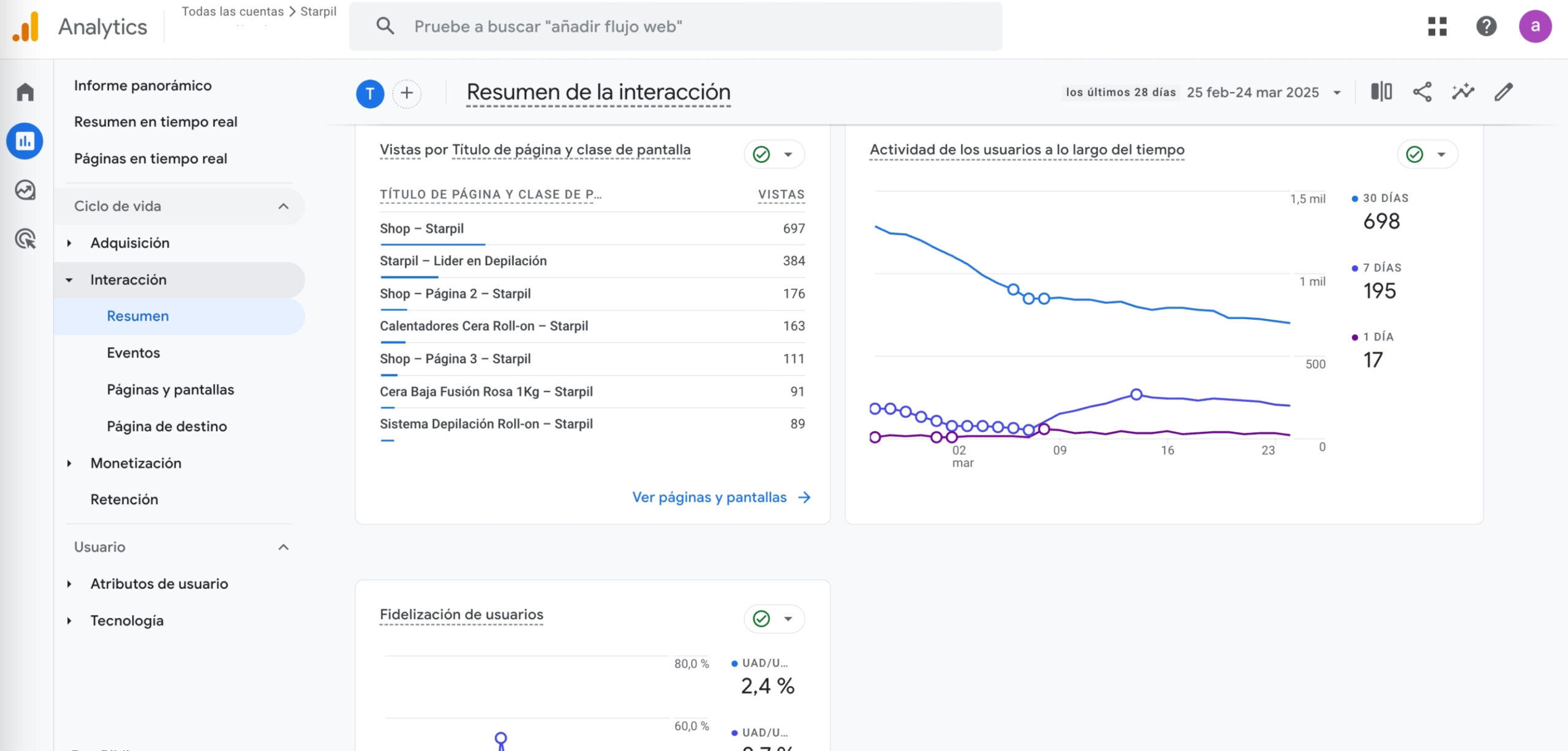Click the 7-day line peak marker on chart

point(1136,394)
